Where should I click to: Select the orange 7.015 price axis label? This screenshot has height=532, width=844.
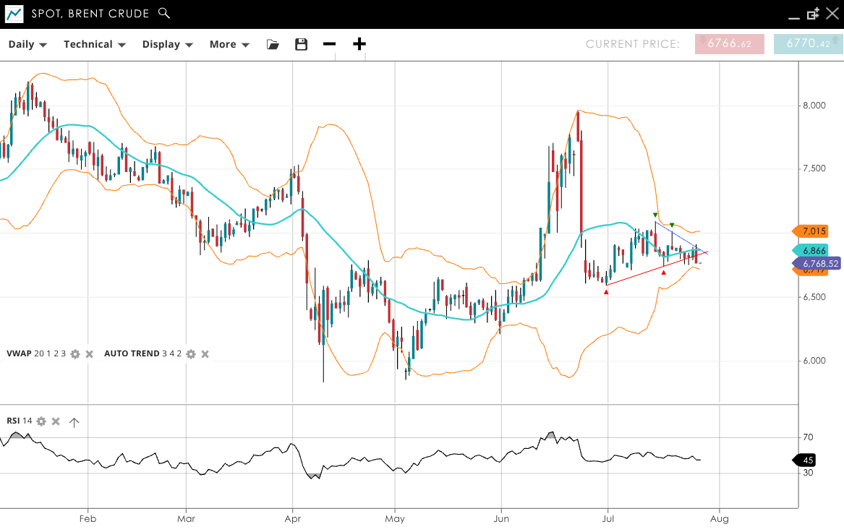pyautogui.click(x=813, y=232)
